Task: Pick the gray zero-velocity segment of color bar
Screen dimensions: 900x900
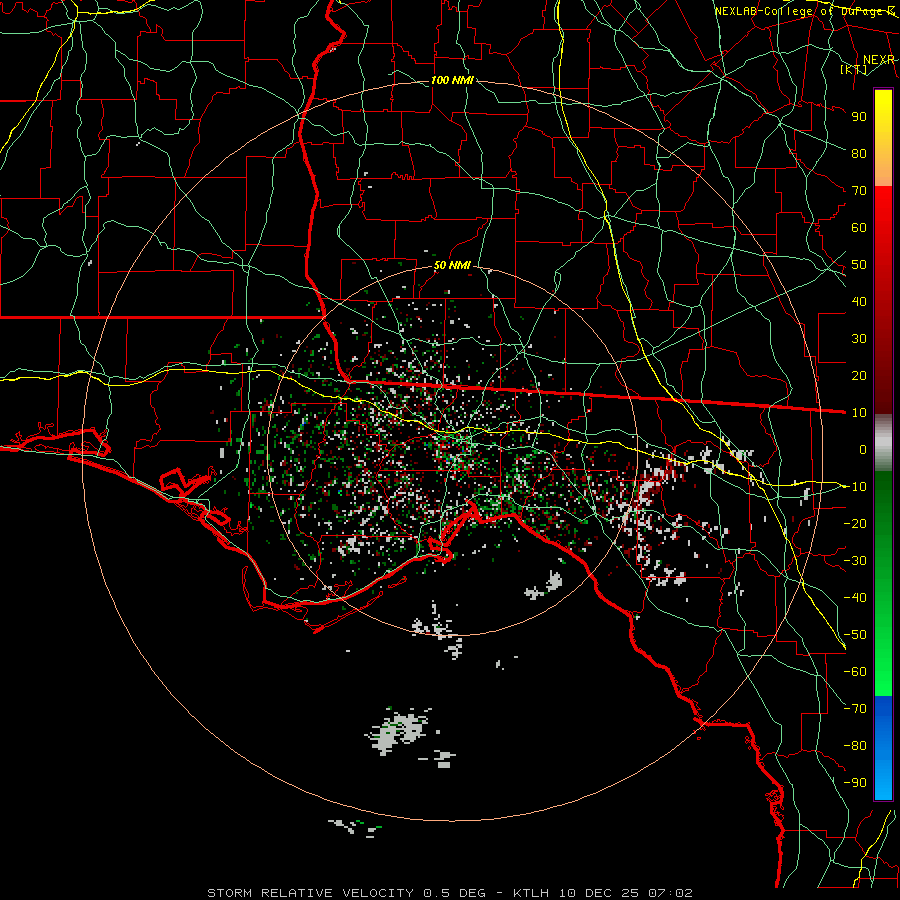Action: pyautogui.click(x=883, y=443)
